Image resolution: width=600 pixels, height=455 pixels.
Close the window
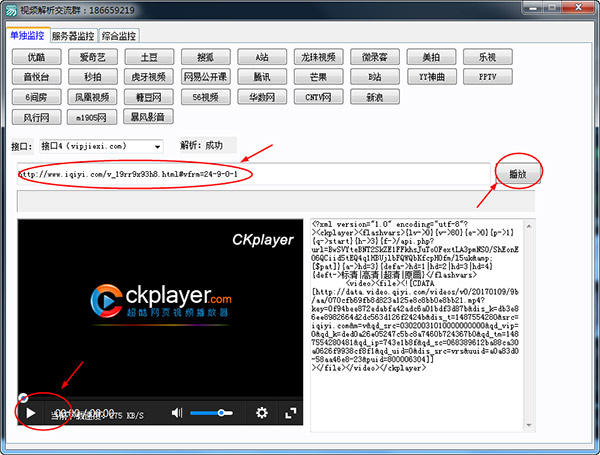click(579, 7)
